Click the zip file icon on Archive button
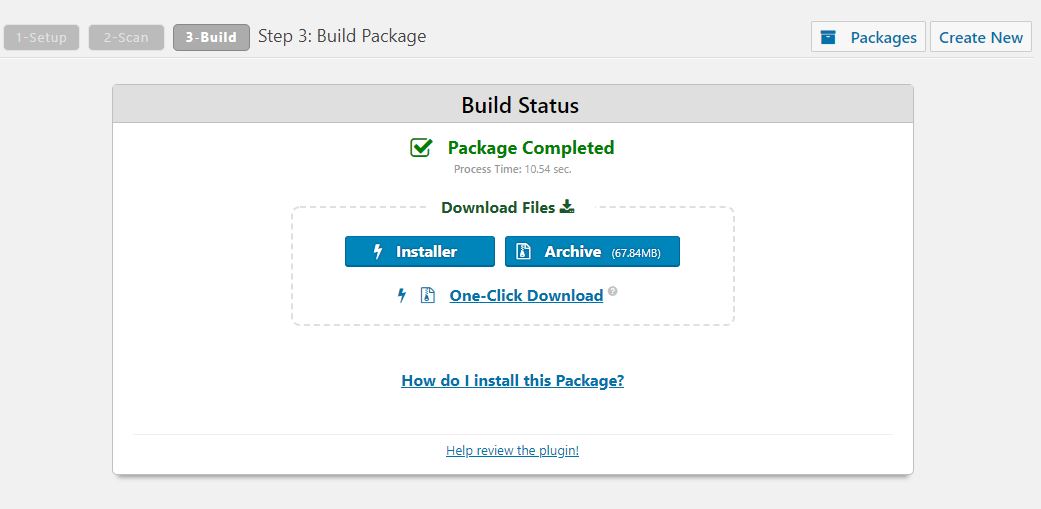This screenshot has height=509, width=1041. point(524,252)
